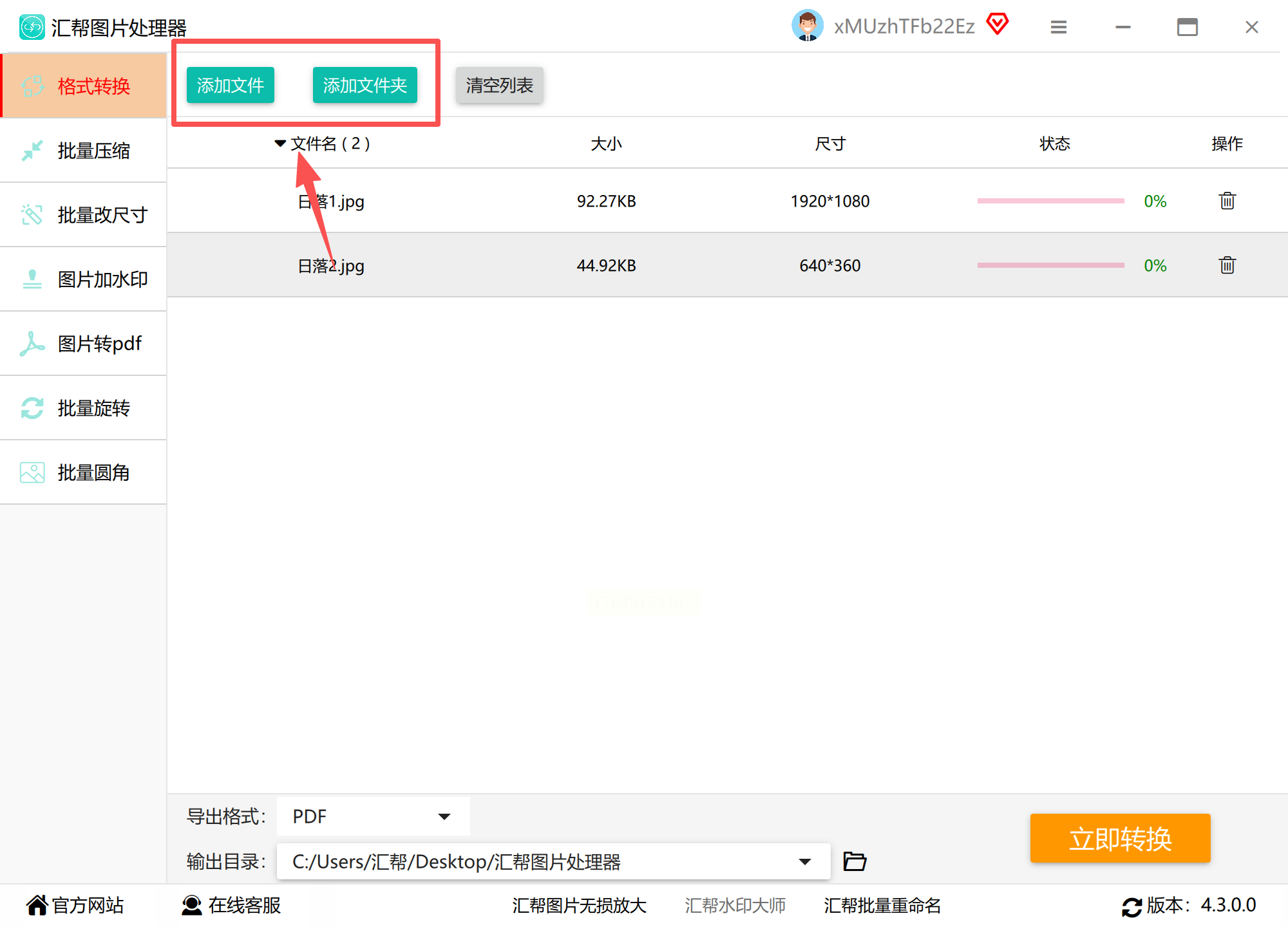Open output folder browse icon

[855, 861]
